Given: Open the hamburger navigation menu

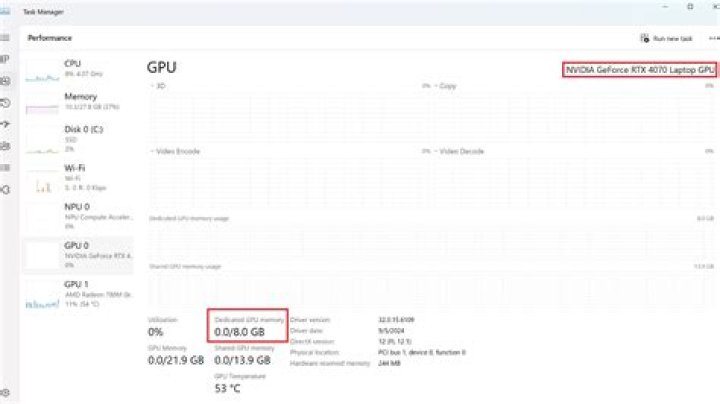Looking at the screenshot, I should (x=6, y=37).
